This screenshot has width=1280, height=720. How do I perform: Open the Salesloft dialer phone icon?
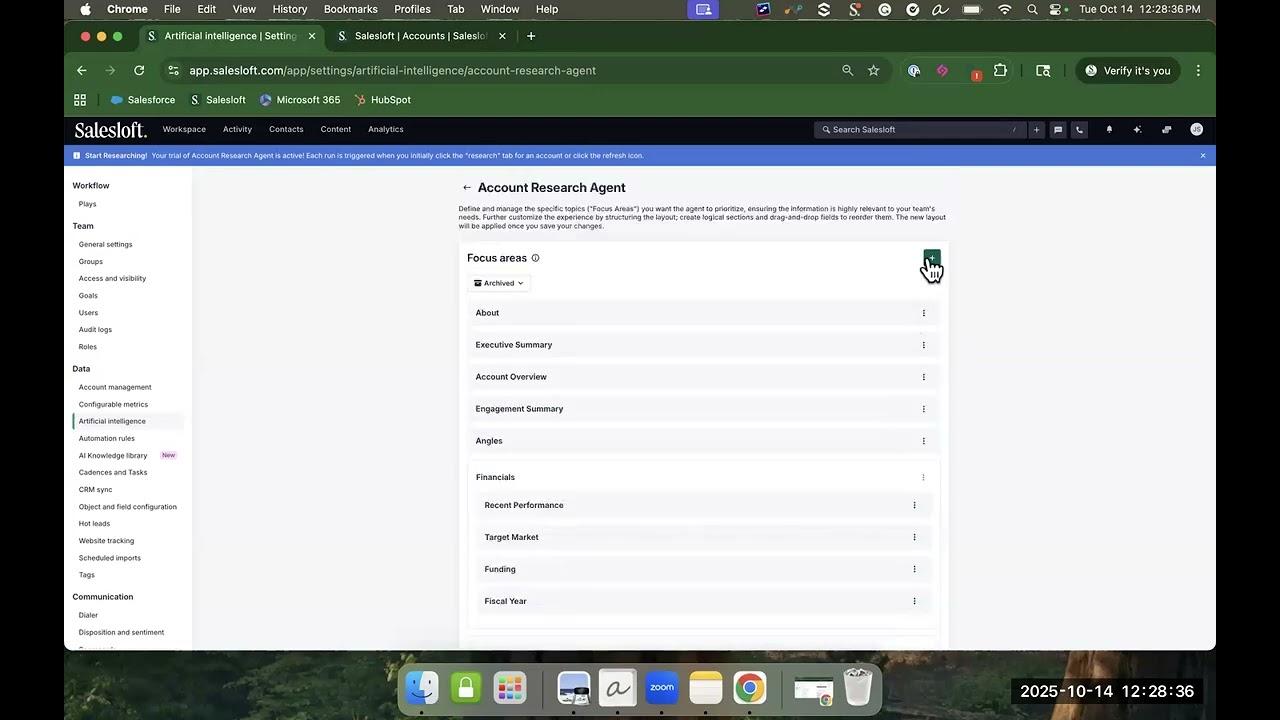pyautogui.click(x=1079, y=129)
